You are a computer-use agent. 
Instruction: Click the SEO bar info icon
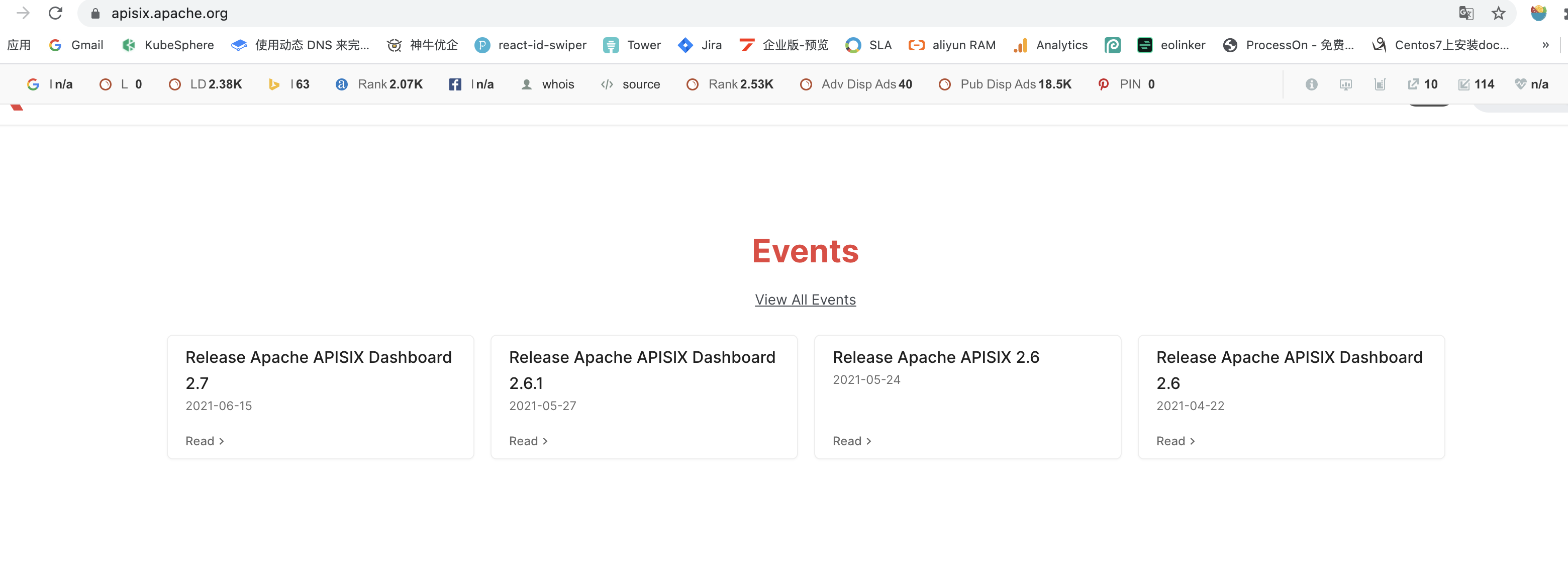tap(1311, 84)
